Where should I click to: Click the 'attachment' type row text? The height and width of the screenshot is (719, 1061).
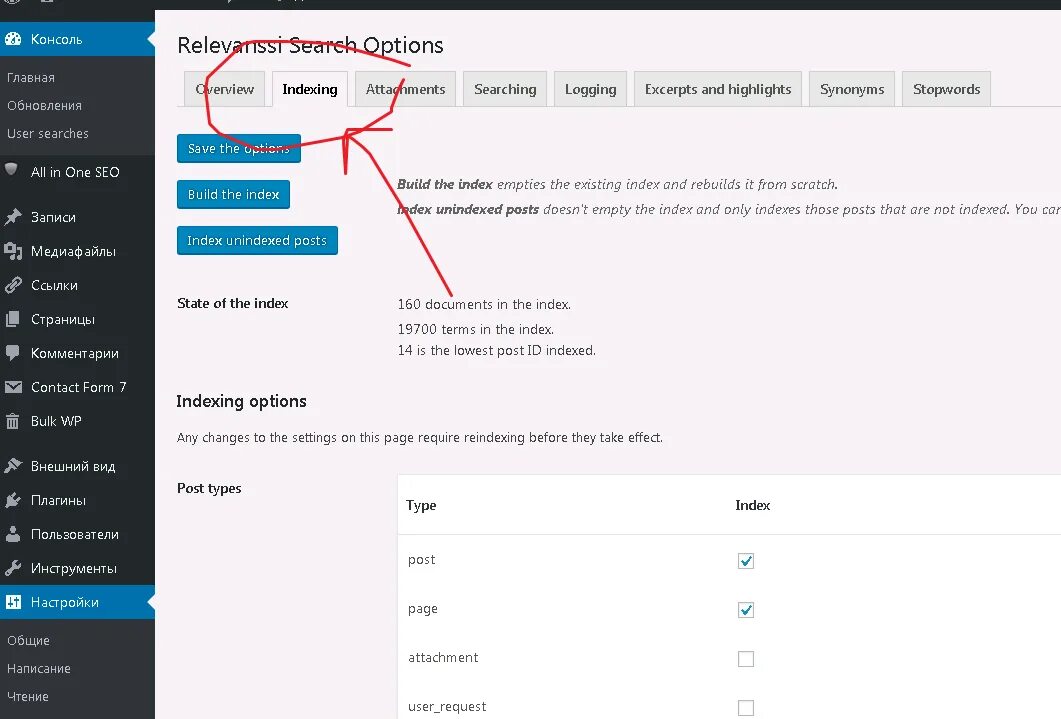point(443,657)
